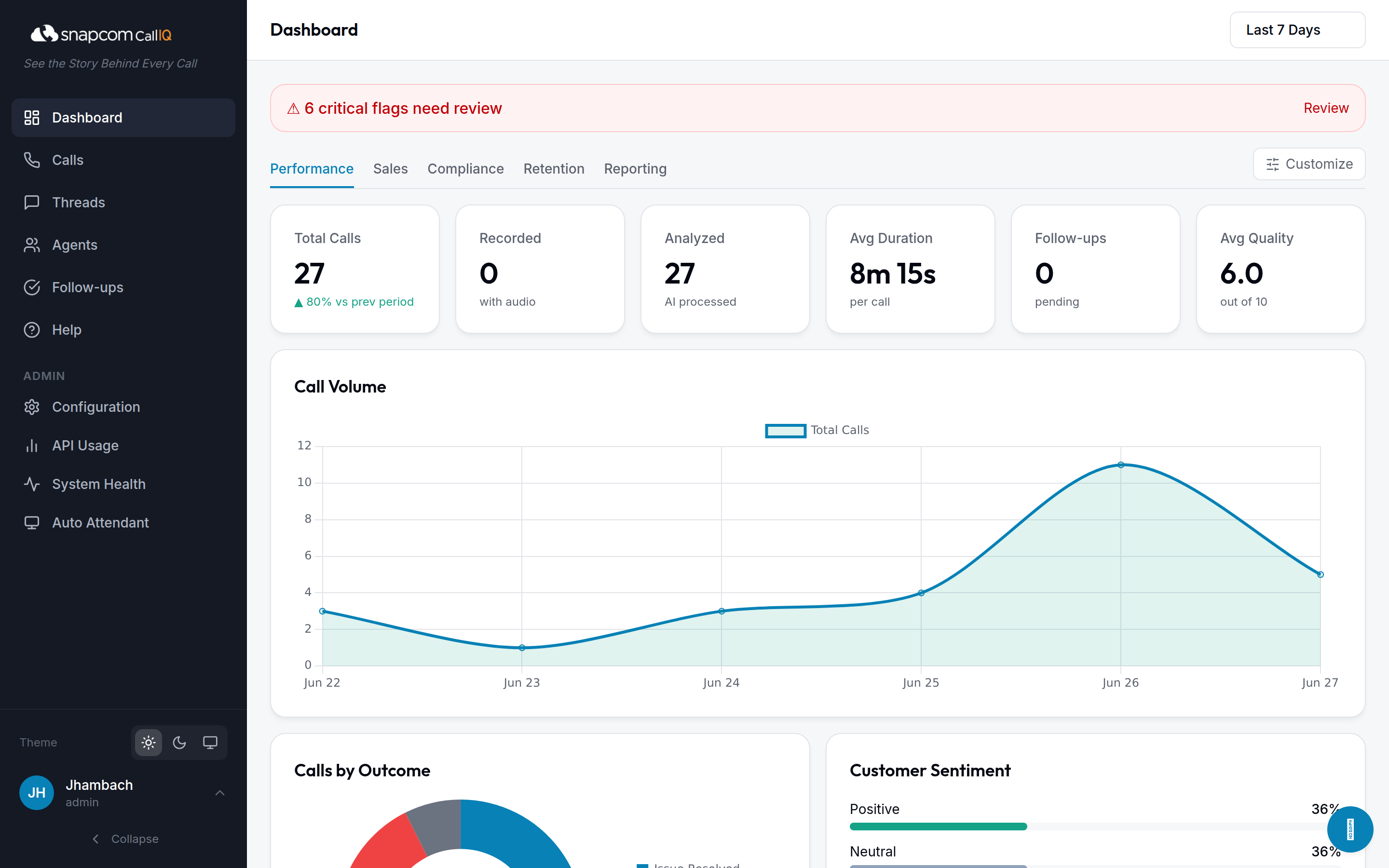The width and height of the screenshot is (1389, 868).
Task: Click the Jun 23 data point on chart
Action: point(522,648)
